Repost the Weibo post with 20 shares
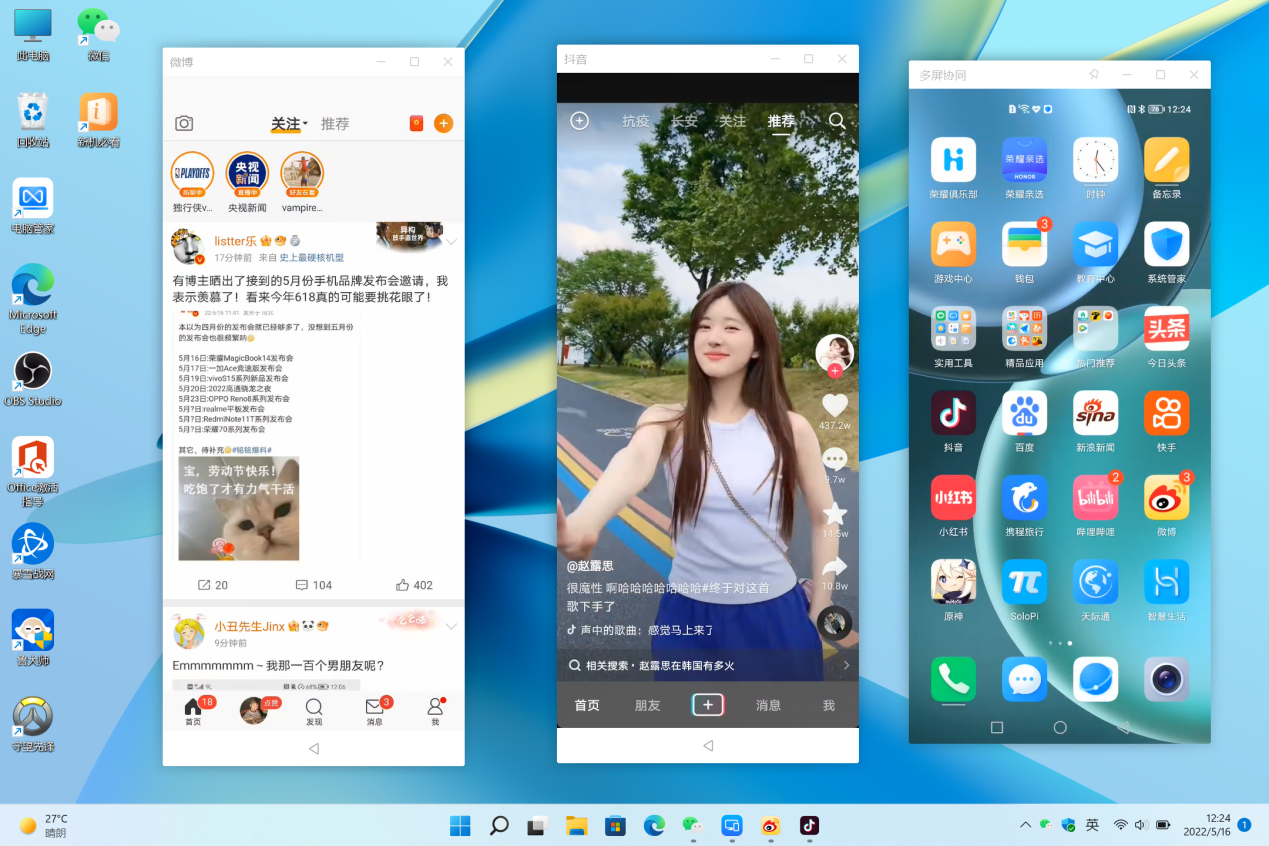Screen dimensions: 1269x846 213,585
